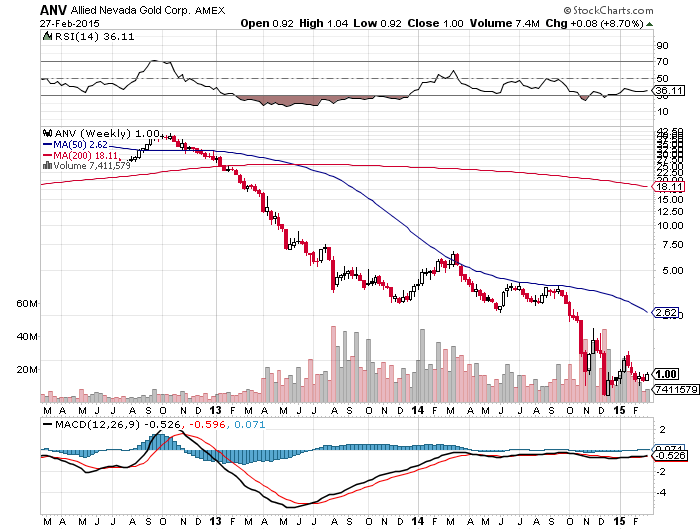Screen dimensions: 700x530
Task: Click year 14 on the MACD panel time axis
Action: coord(417,521)
